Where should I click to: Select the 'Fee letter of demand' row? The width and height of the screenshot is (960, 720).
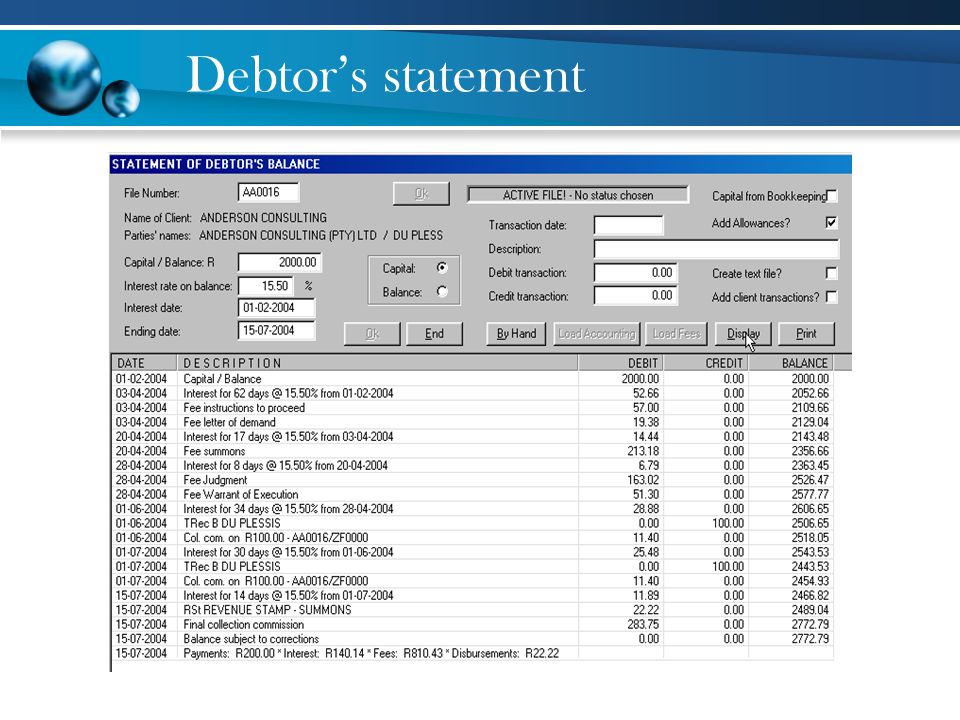pyautogui.click(x=473, y=422)
